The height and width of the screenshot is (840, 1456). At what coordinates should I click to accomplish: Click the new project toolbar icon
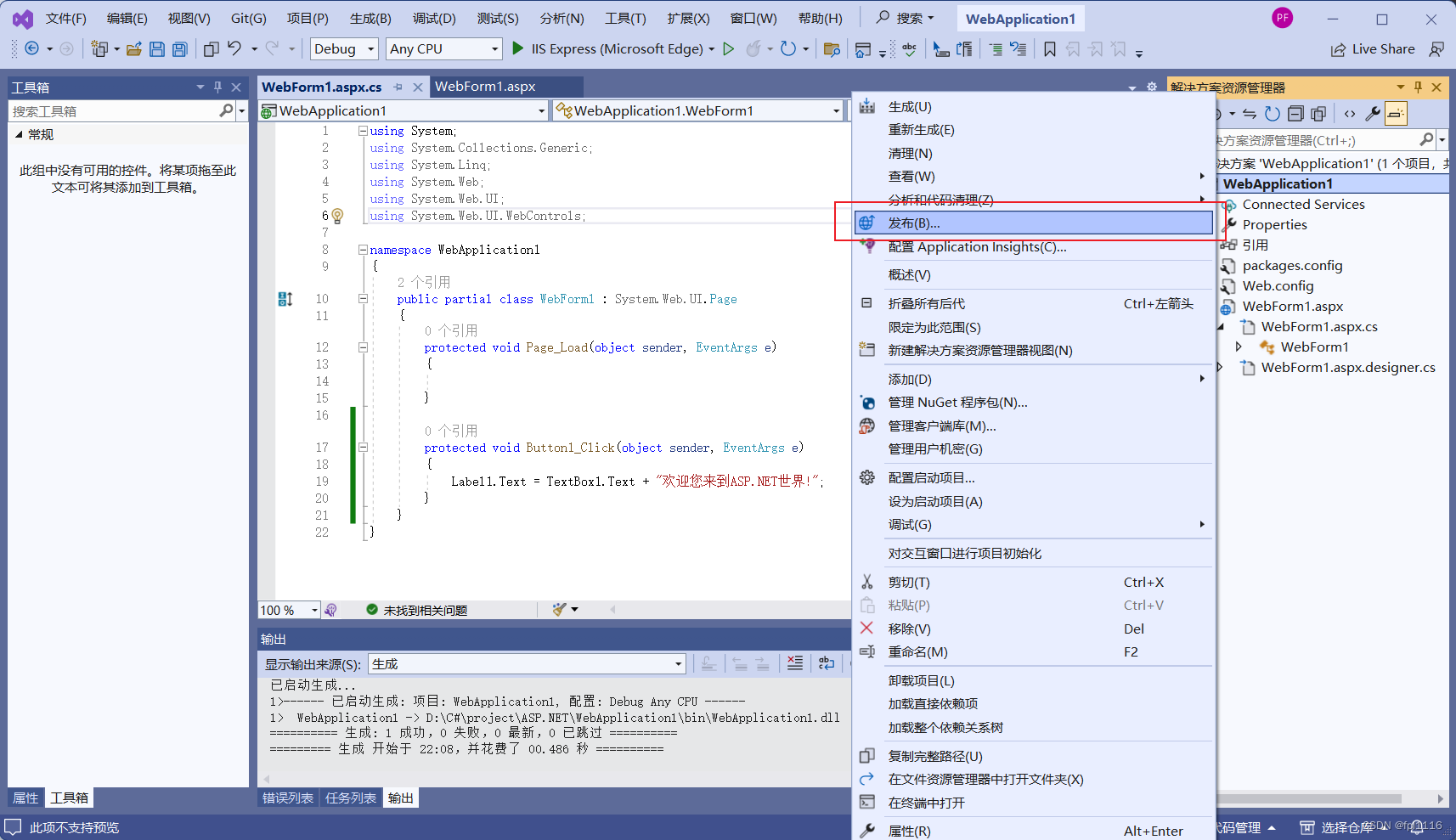(x=99, y=48)
